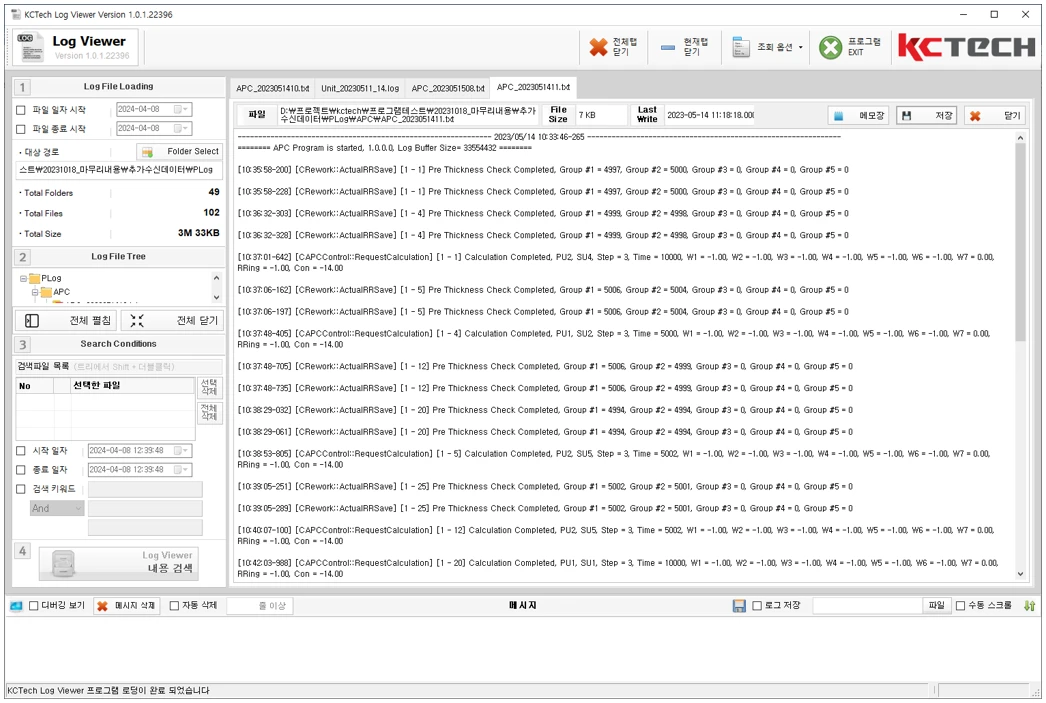Open the 메모장 notepad button
This screenshot has width=1046, height=703.
[858, 115]
